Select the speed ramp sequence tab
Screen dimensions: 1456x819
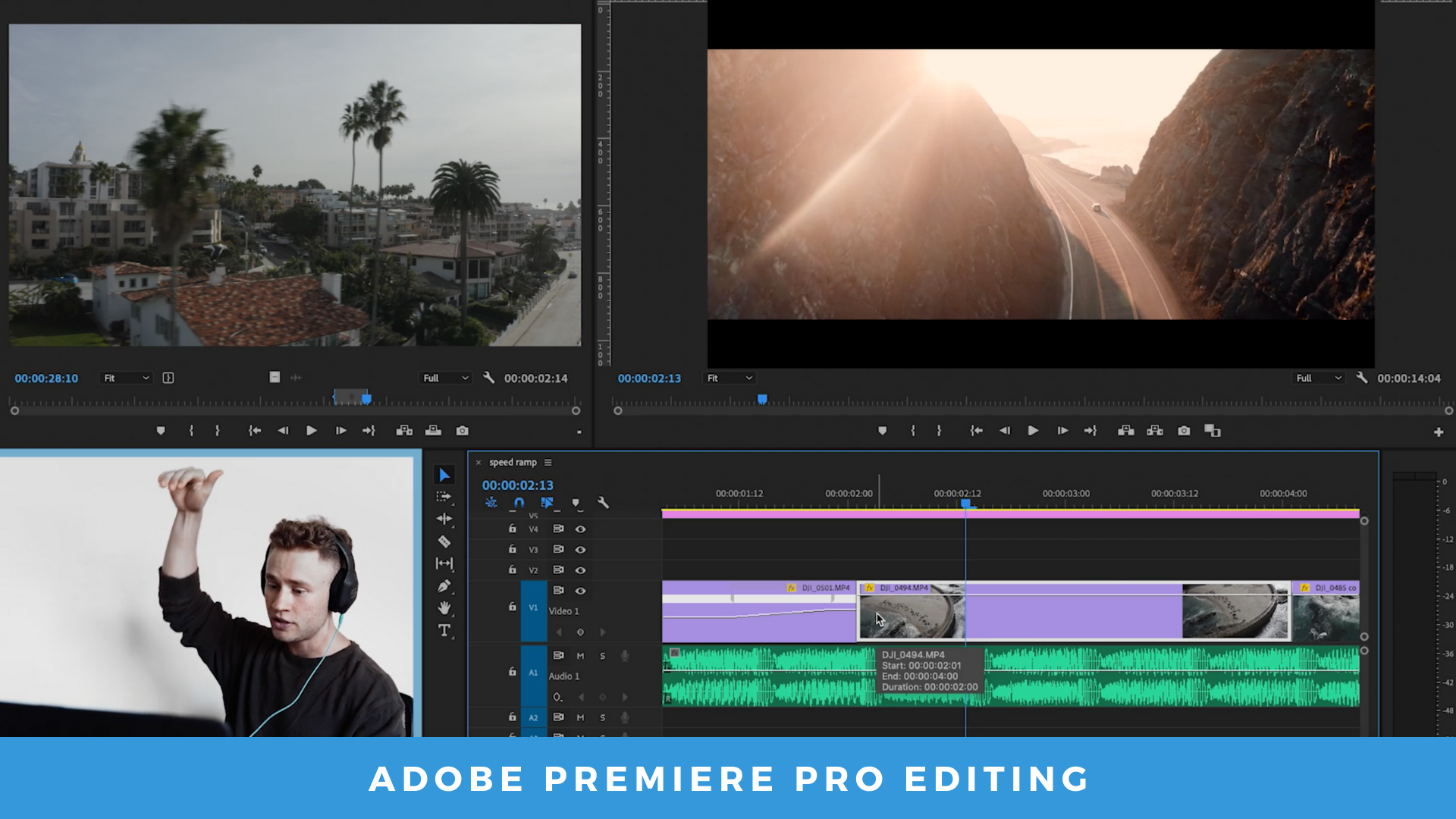point(513,463)
